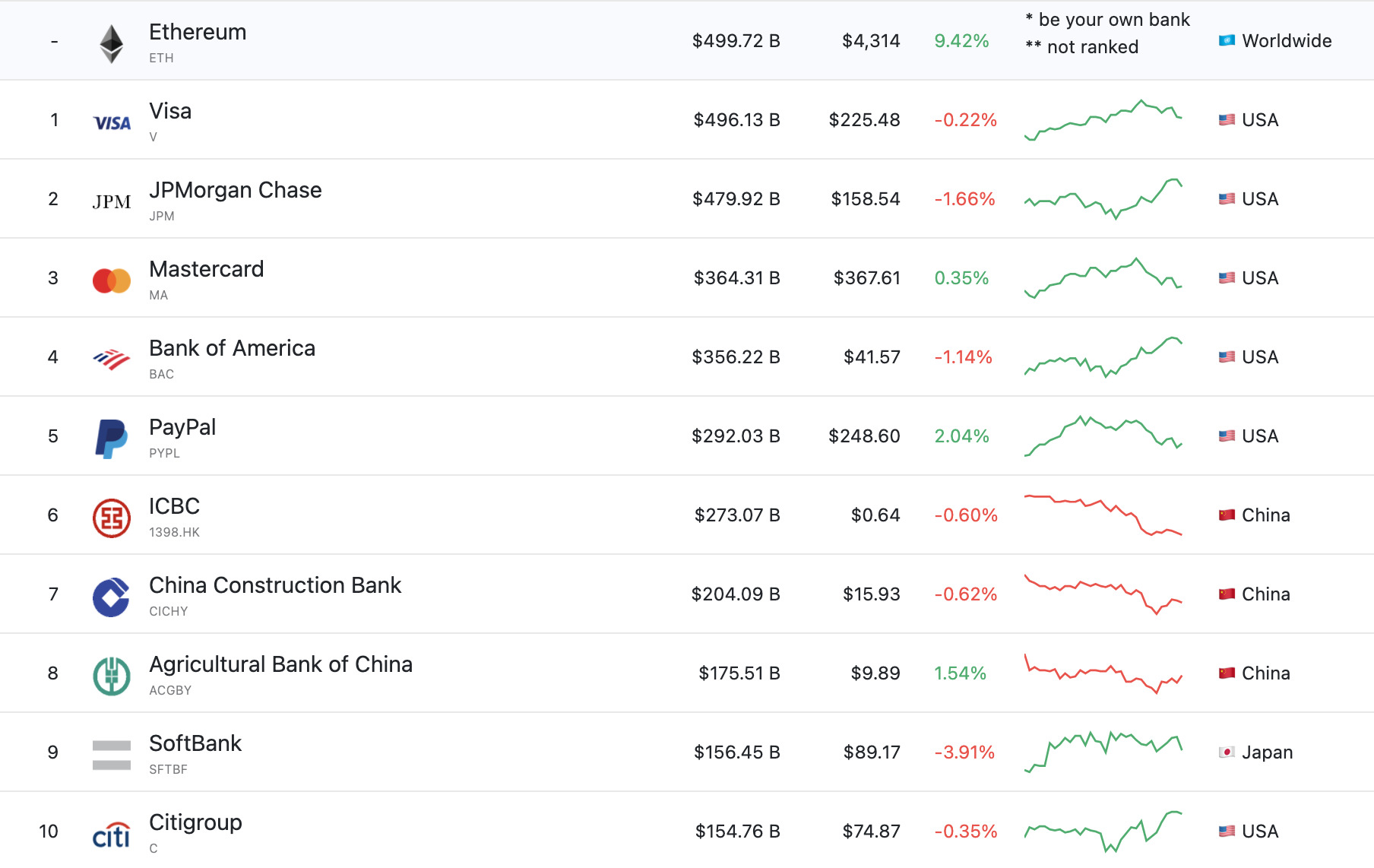
Task: Click Citigroup market cap $154.76 B
Action: click(738, 831)
